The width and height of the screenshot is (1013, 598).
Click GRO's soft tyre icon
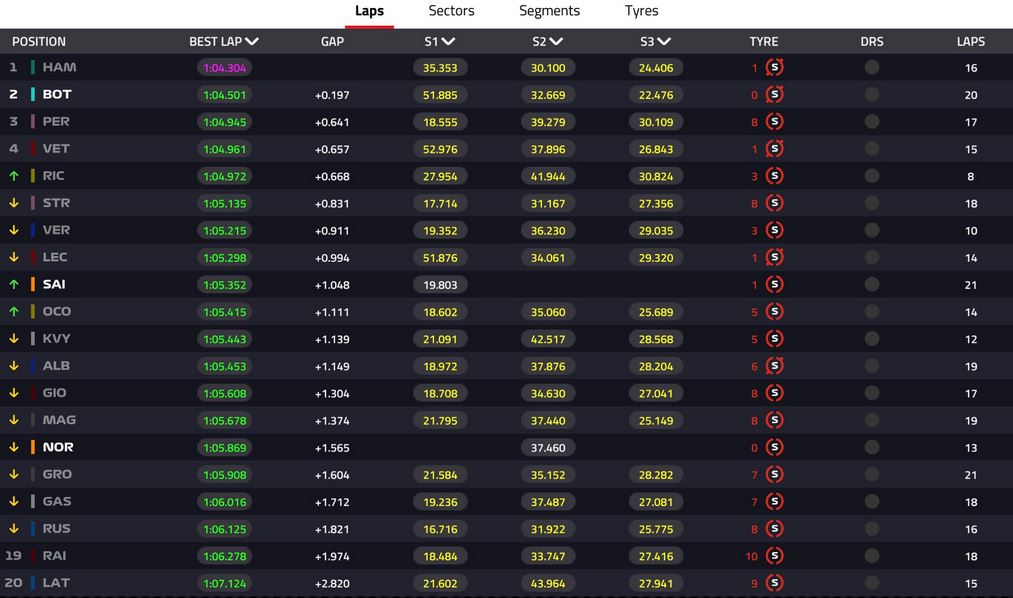point(774,474)
